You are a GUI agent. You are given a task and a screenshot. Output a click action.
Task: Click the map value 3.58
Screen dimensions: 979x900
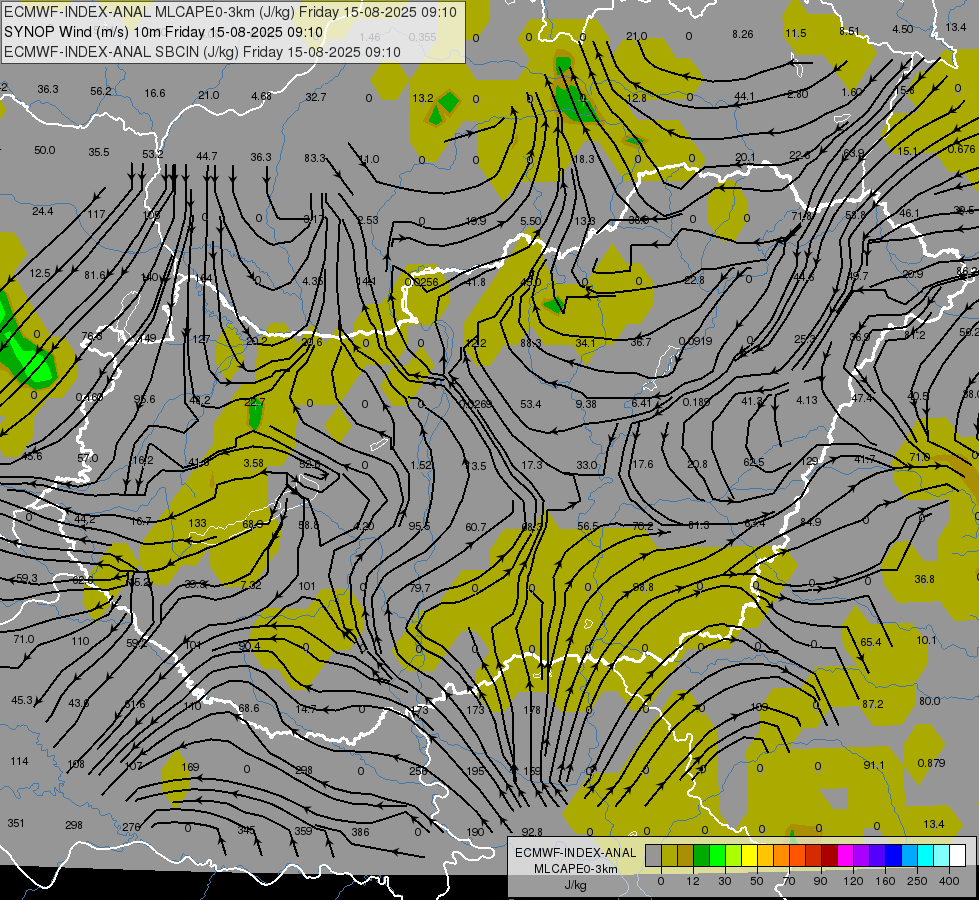[x=253, y=463]
